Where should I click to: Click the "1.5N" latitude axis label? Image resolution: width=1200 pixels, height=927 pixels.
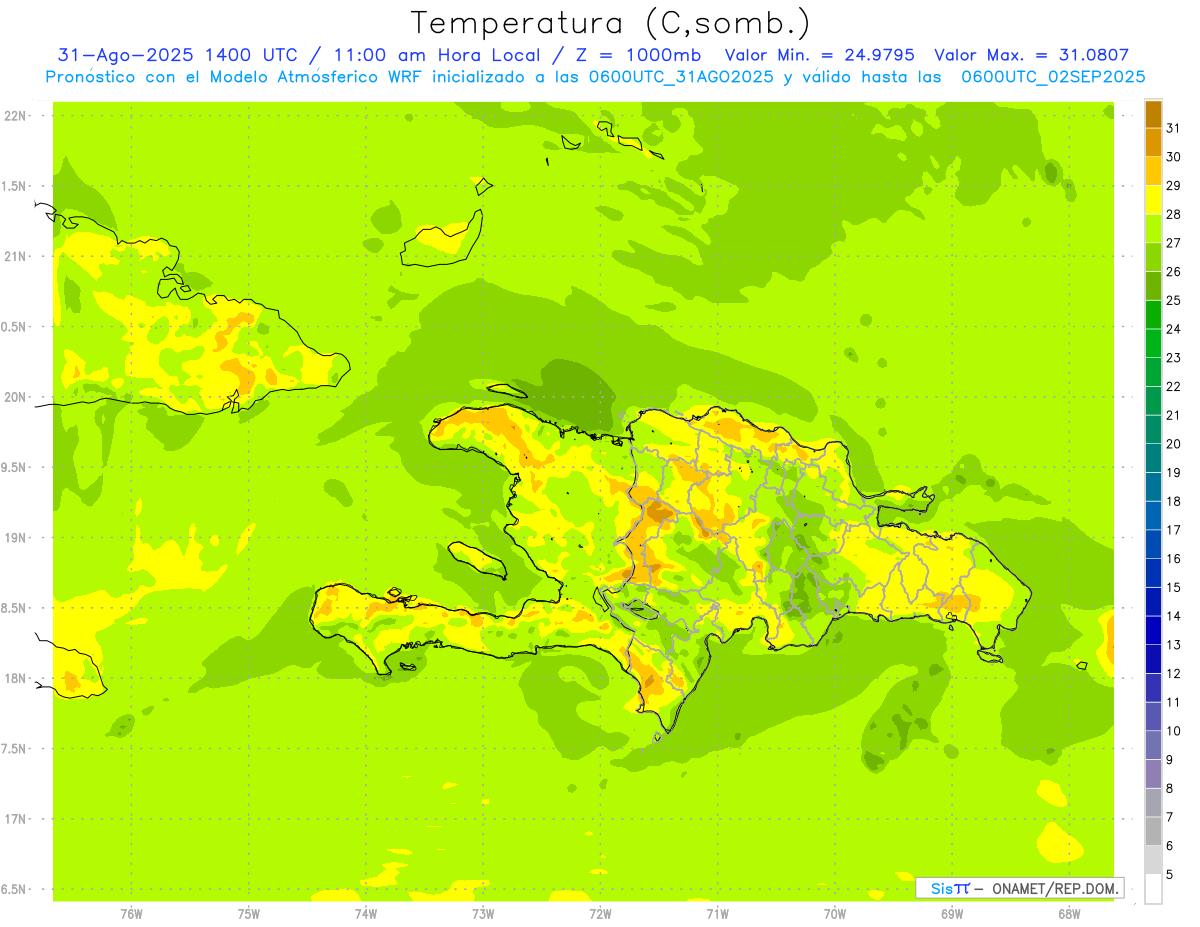coord(16,186)
